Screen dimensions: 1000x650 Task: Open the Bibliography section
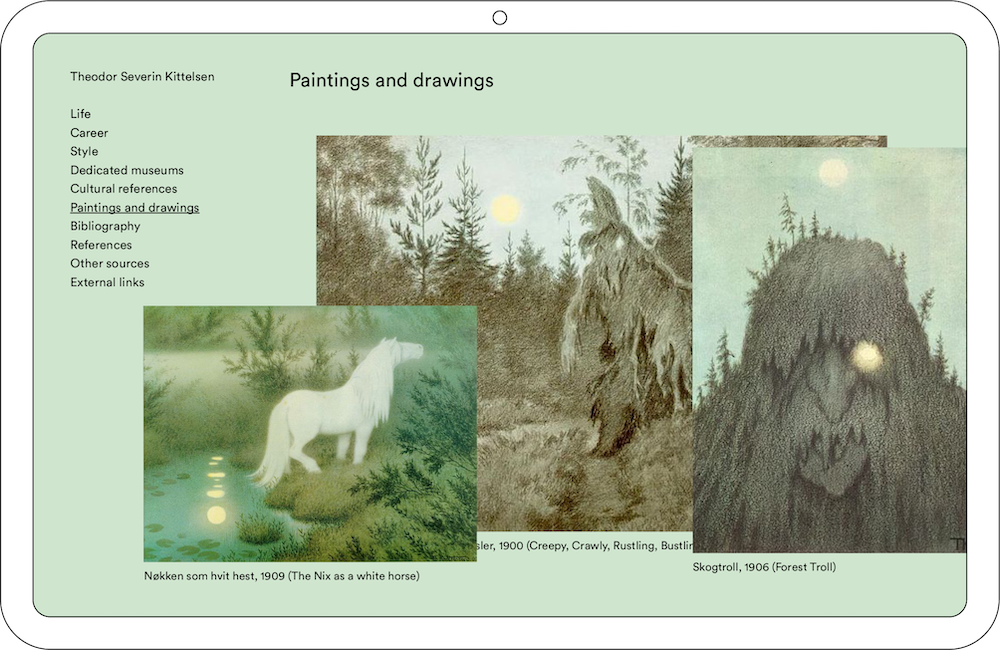pos(105,226)
